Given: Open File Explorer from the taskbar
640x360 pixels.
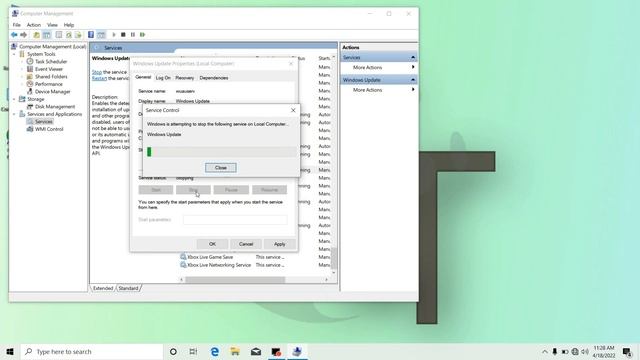Looking at the screenshot, I should (x=235, y=351).
